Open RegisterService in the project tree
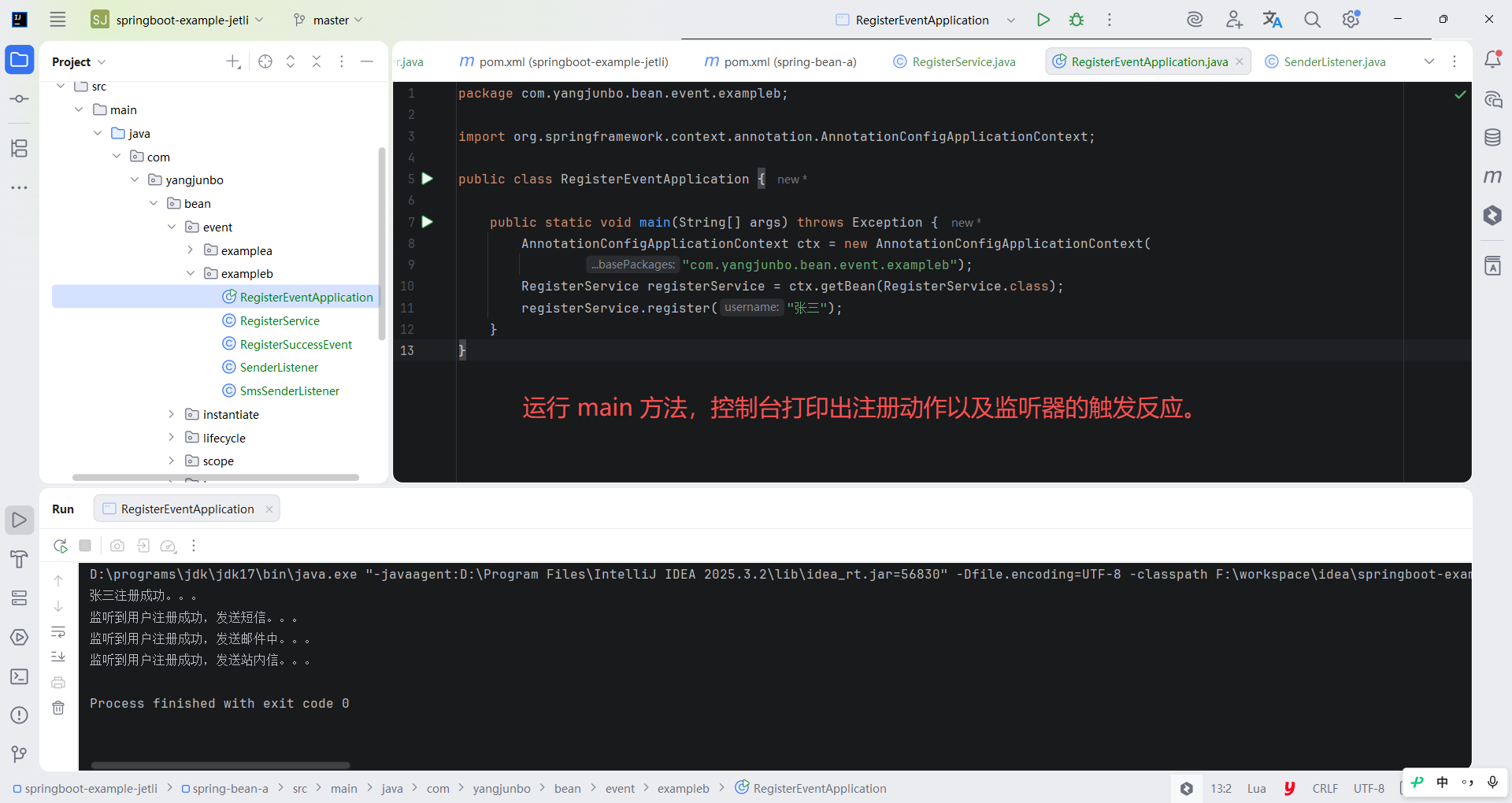 pyautogui.click(x=280, y=320)
